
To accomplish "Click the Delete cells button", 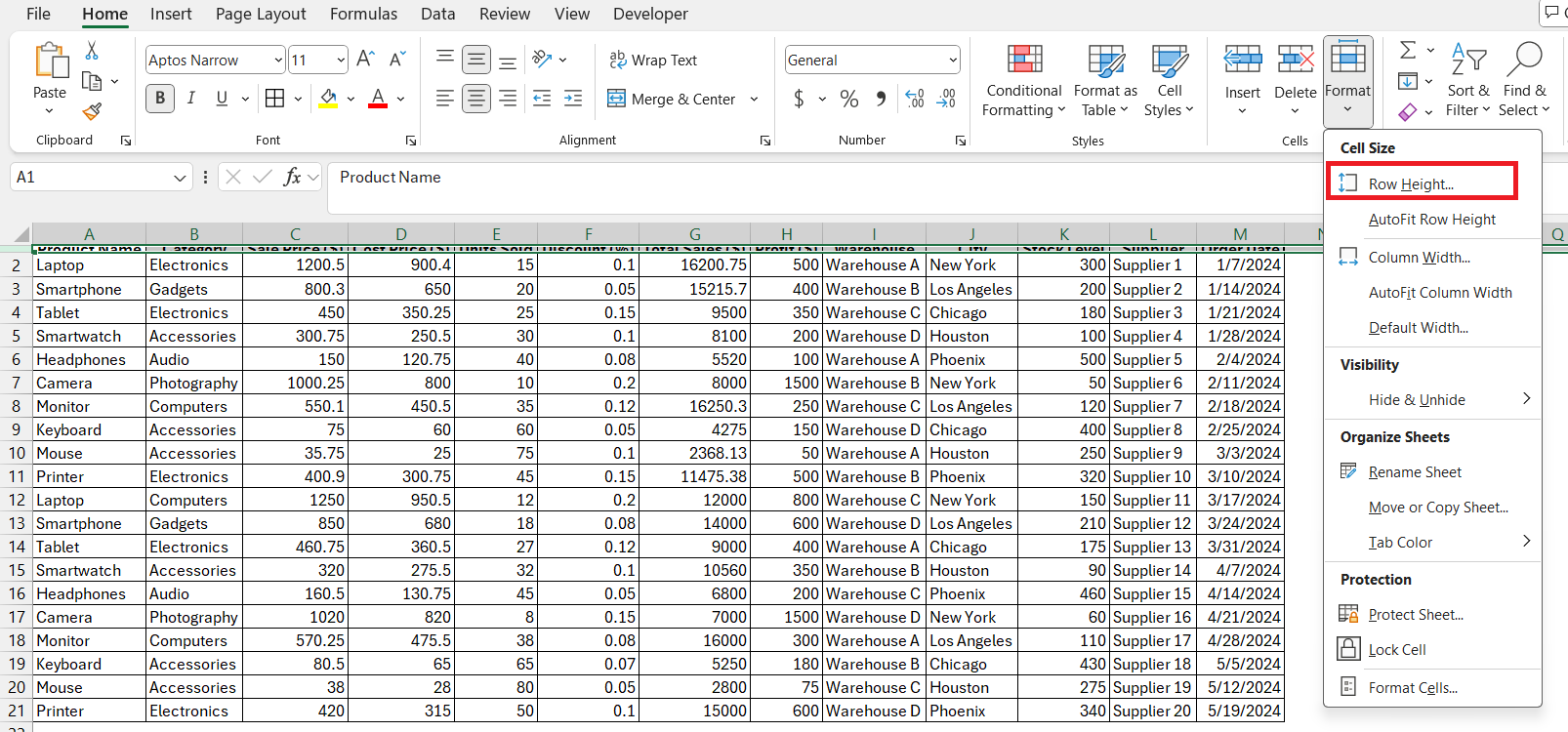I will (x=1296, y=80).
